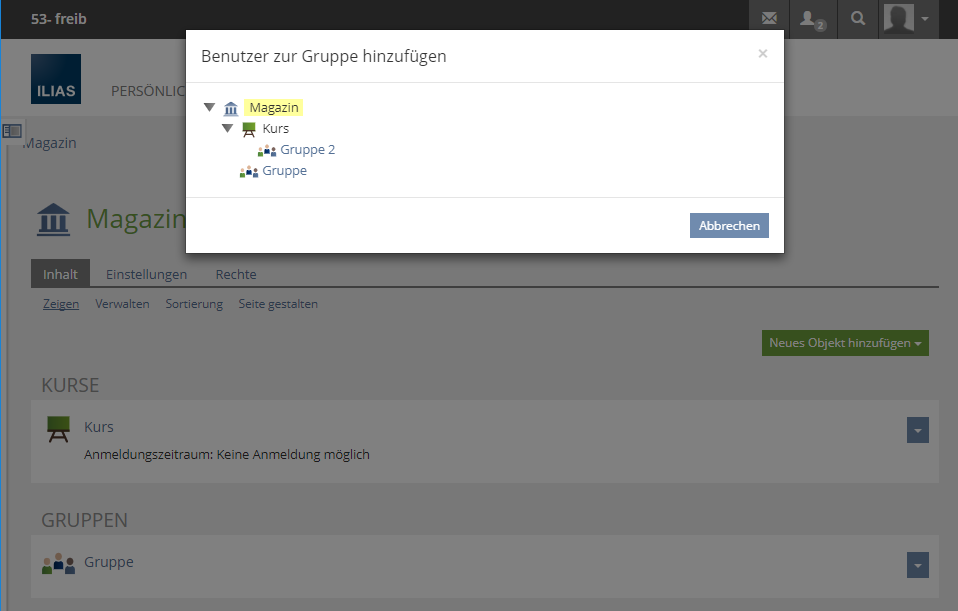This screenshot has width=958, height=611.
Task: Collapse the Magazin tree node
Action: click(x=209, y=108)
